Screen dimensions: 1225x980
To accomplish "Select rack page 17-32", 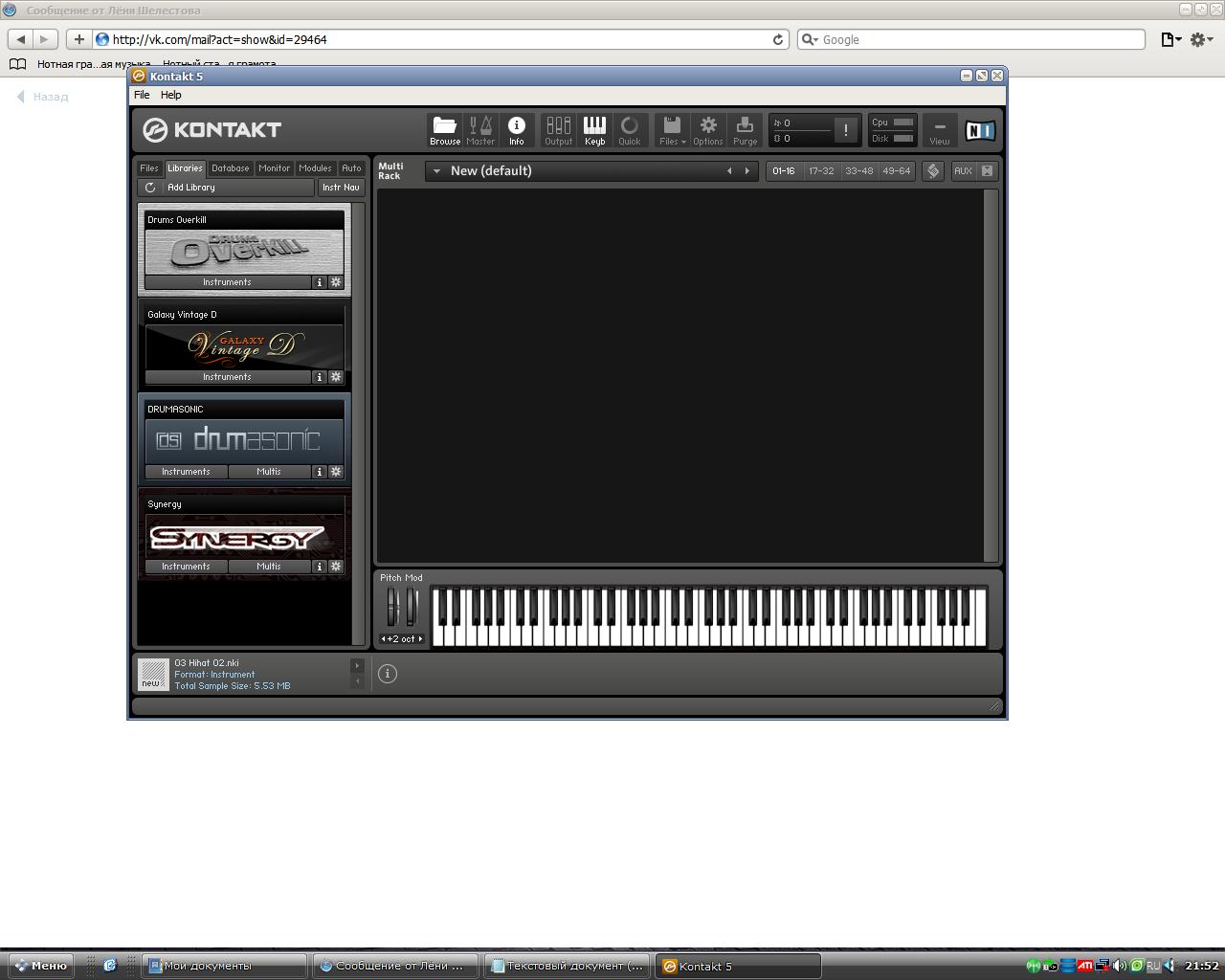I will point(821,171).
